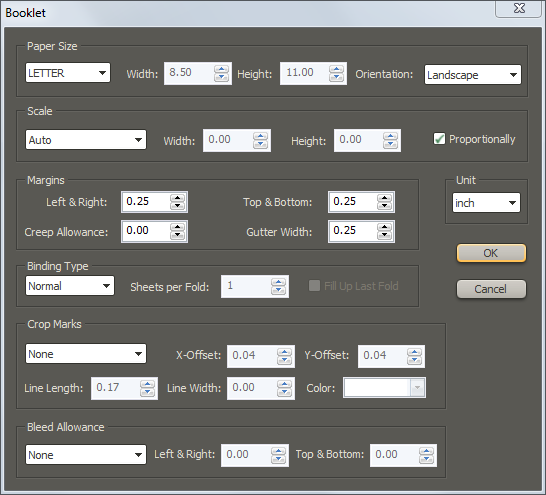Viewport: 546px width, 495px height.
Task: Decrease Scale Height with down arrow
Action: pos(390,144)
